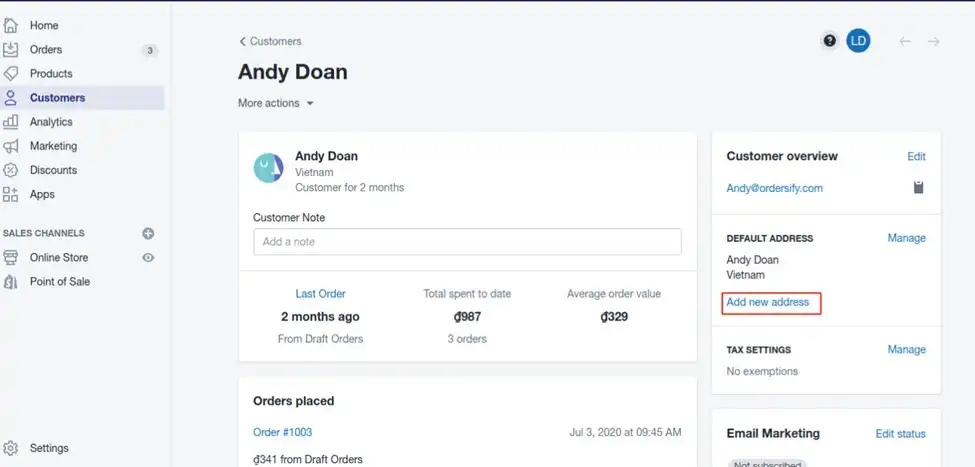Click Add new address link
Screen dimensions: 975x467
click(767, 302)
